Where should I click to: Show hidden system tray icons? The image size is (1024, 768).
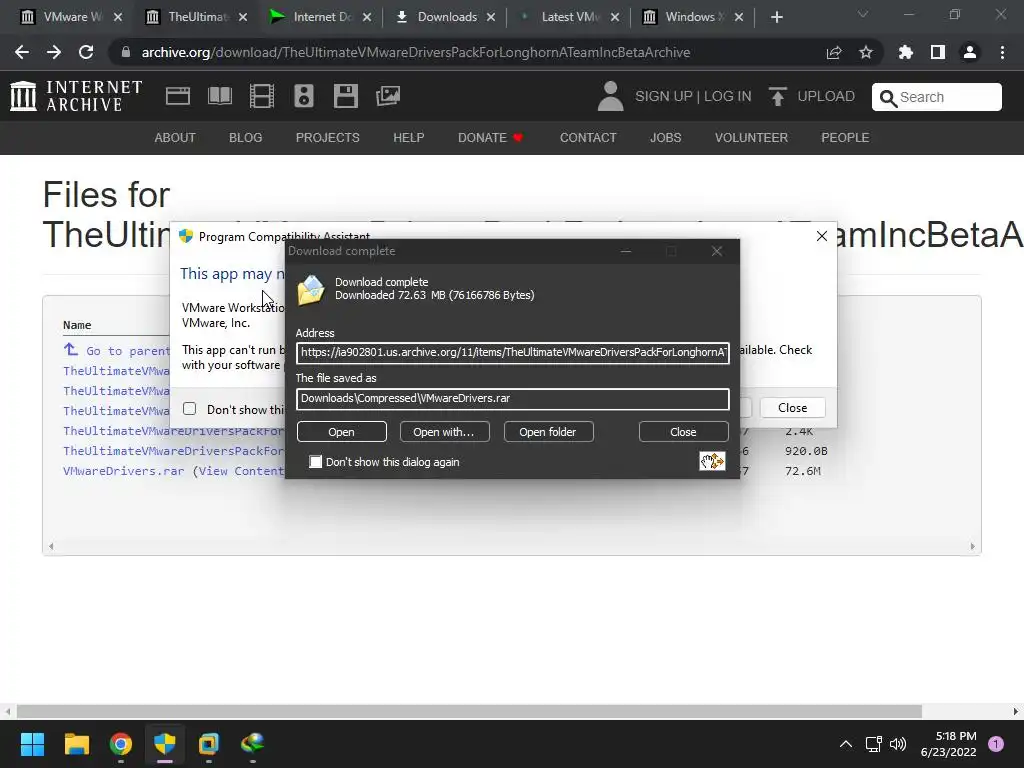pyautogui.click(x=846, y=744)
